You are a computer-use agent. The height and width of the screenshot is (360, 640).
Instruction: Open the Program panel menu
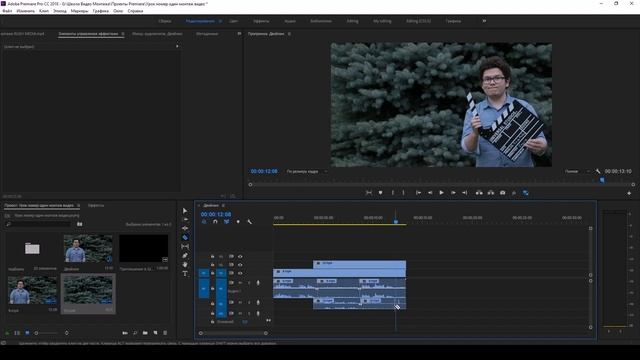pos(289,34)
